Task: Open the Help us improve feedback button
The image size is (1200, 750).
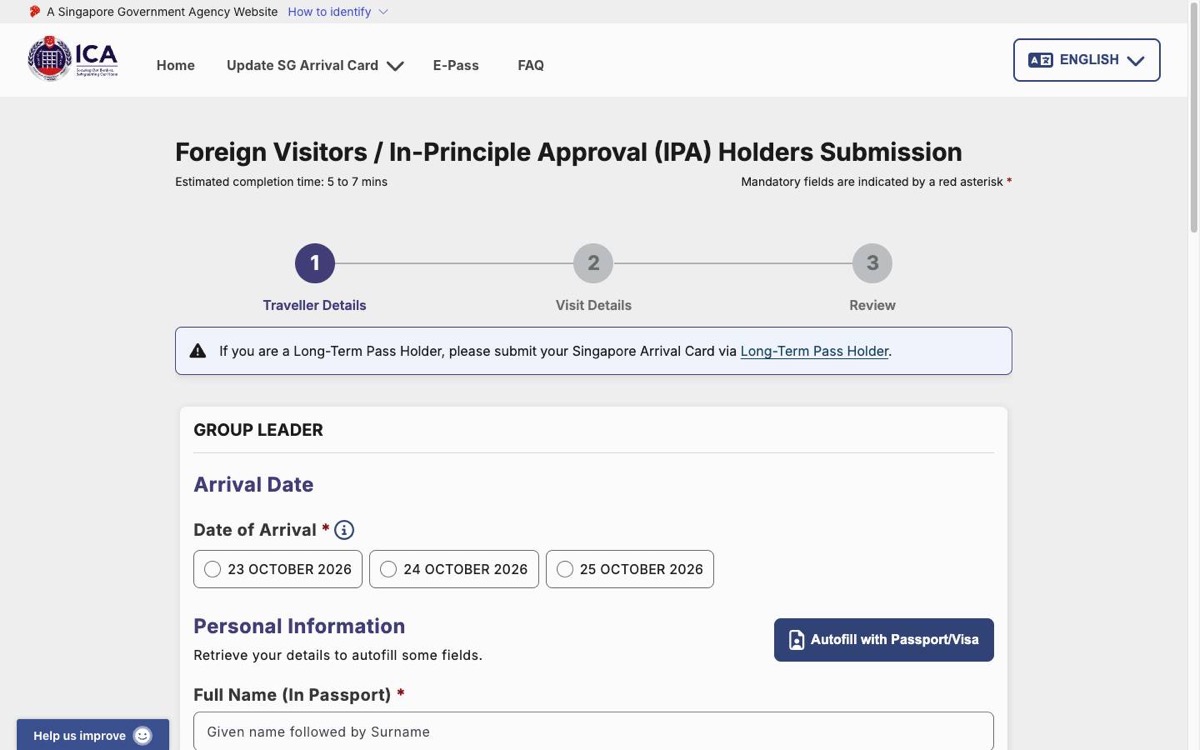Action: pyautogui.click(x=93, y=735)
